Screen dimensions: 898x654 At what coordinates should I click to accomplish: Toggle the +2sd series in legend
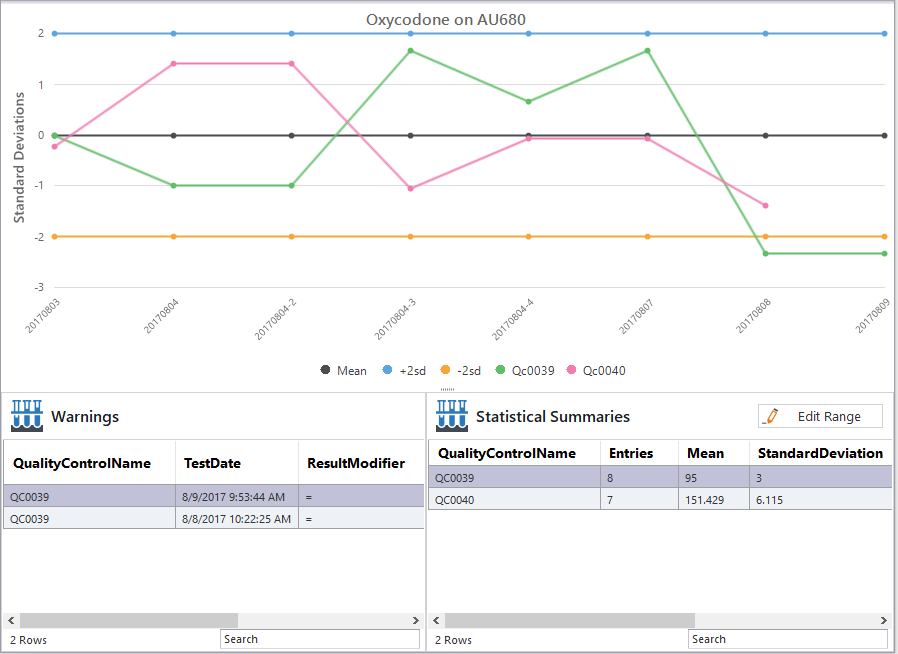404,371
